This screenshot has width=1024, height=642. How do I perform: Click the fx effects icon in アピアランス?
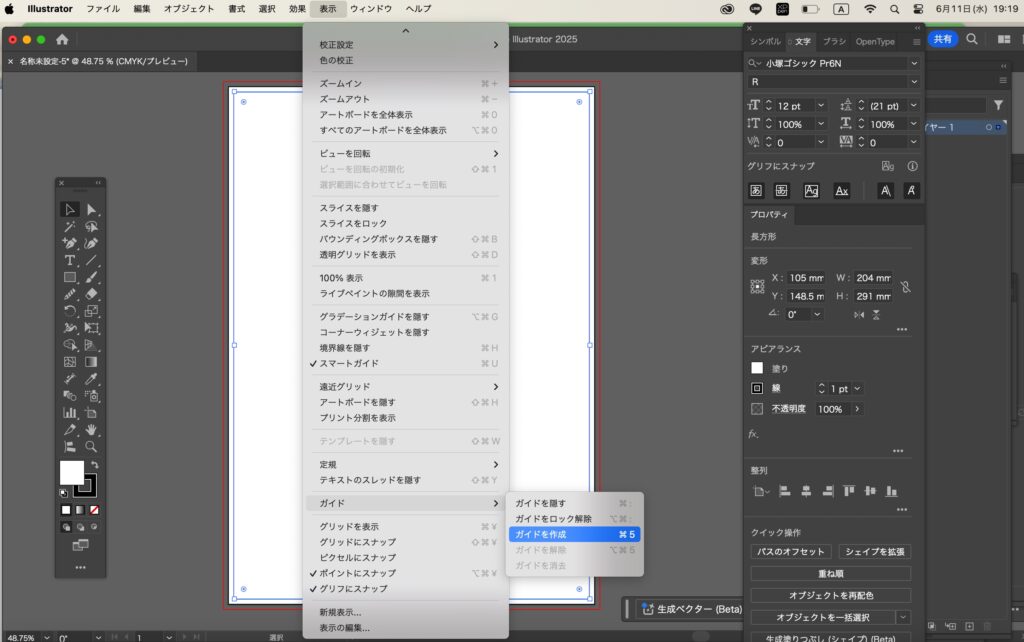[754, 434]
